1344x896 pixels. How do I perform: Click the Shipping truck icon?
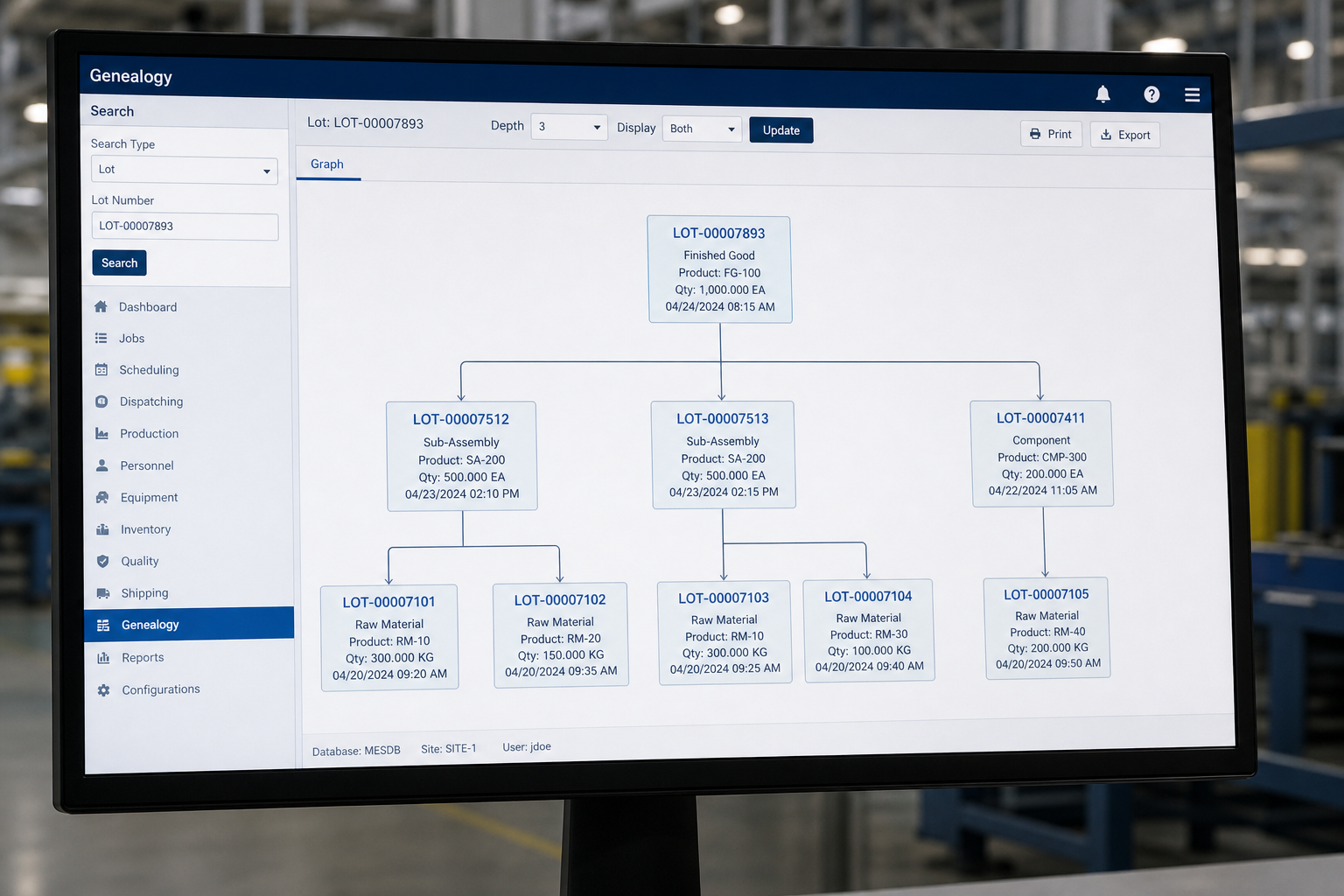(x=103, y=593)
